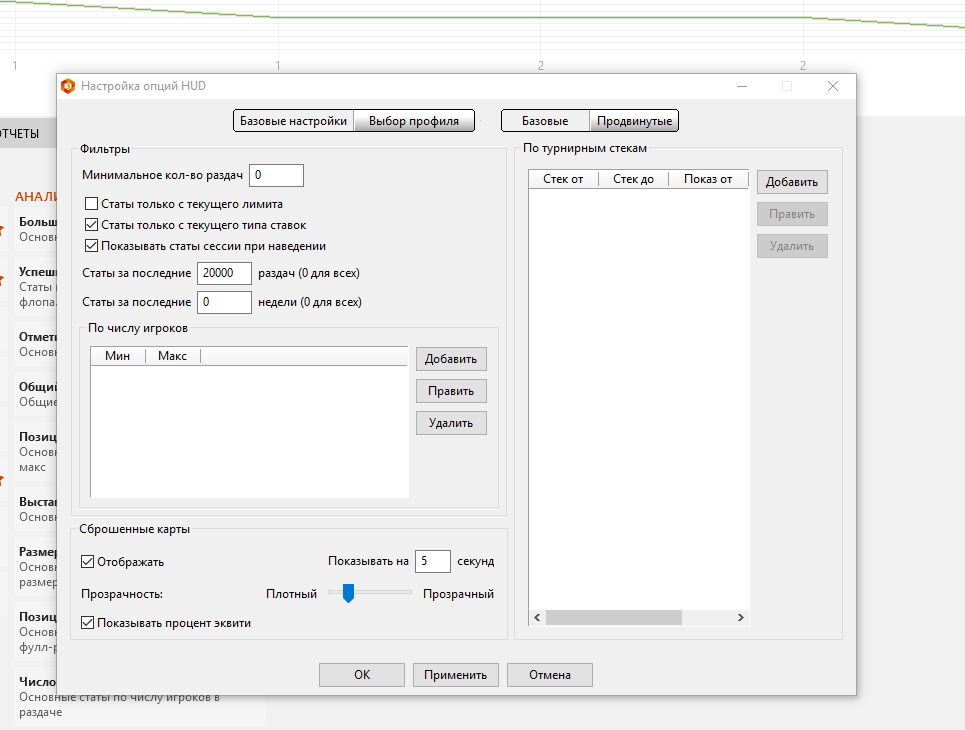This screenshot has height=730, width=965.
Task: Select the seconds input showing 5
Action: [433, 561]
